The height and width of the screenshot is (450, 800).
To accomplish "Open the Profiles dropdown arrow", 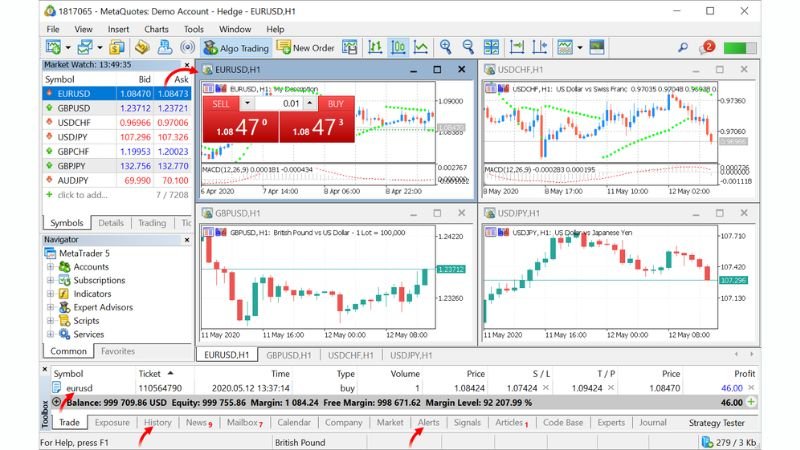I will pyautogui.click(x=99, y=48).
